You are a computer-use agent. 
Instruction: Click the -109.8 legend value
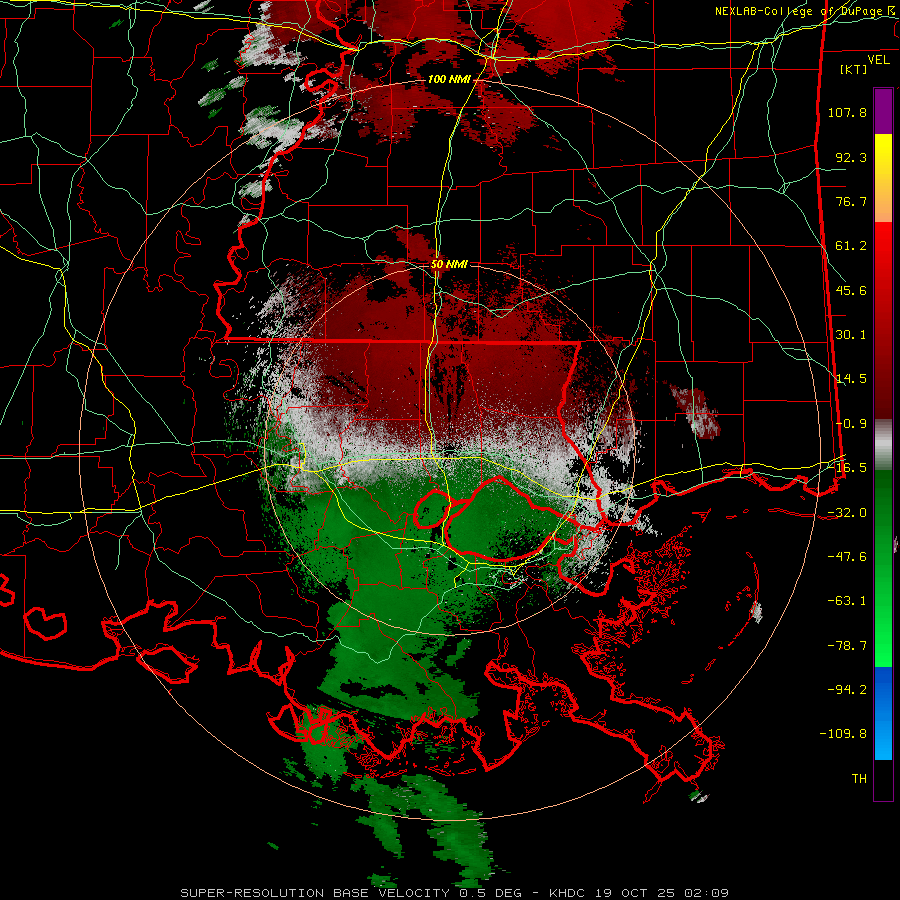coord(844,734)
